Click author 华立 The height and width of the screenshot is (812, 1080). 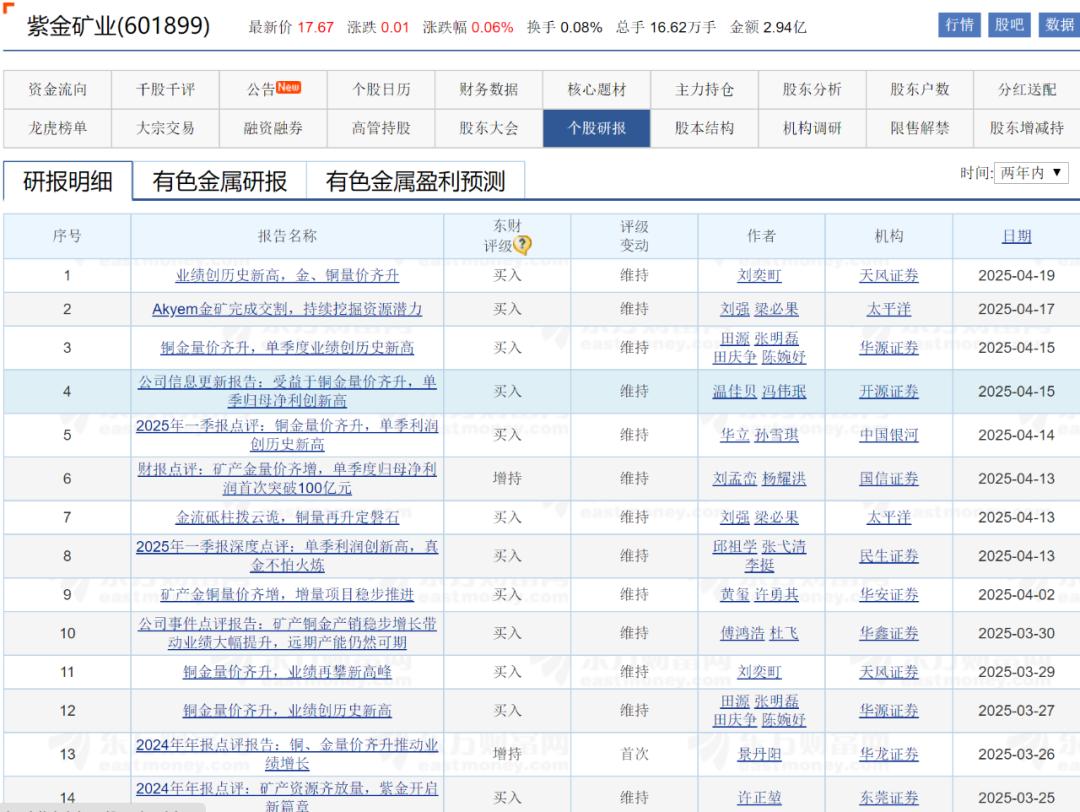734,435
